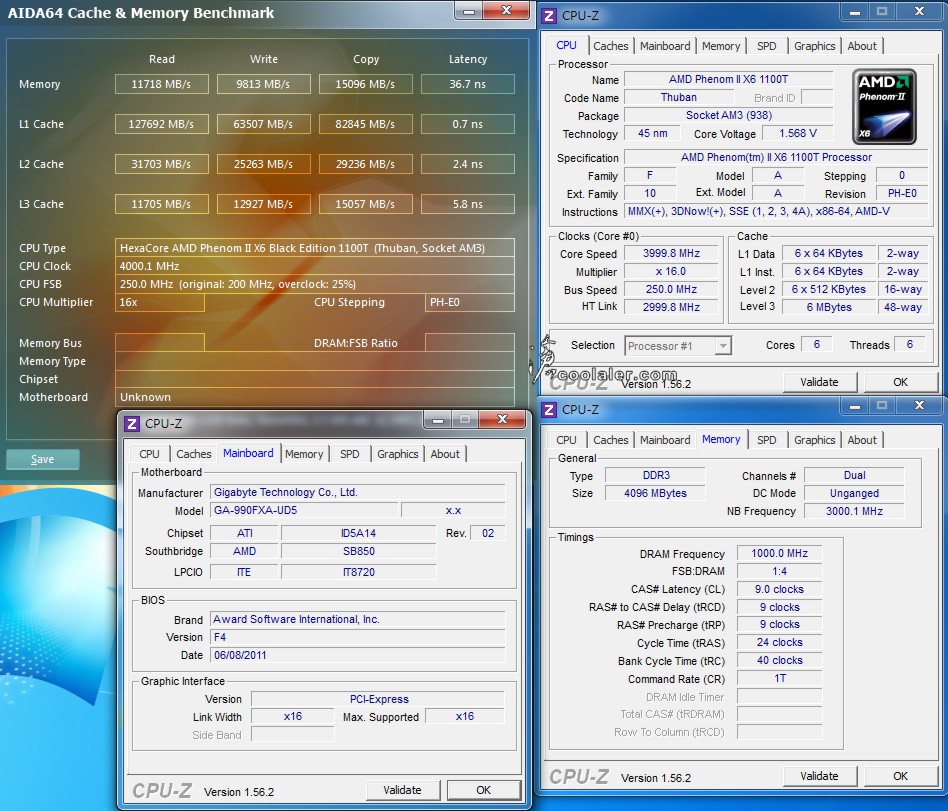
Task: Select Graphics tab in the Memory CPU-Z window
Action: tap(814, 440)
